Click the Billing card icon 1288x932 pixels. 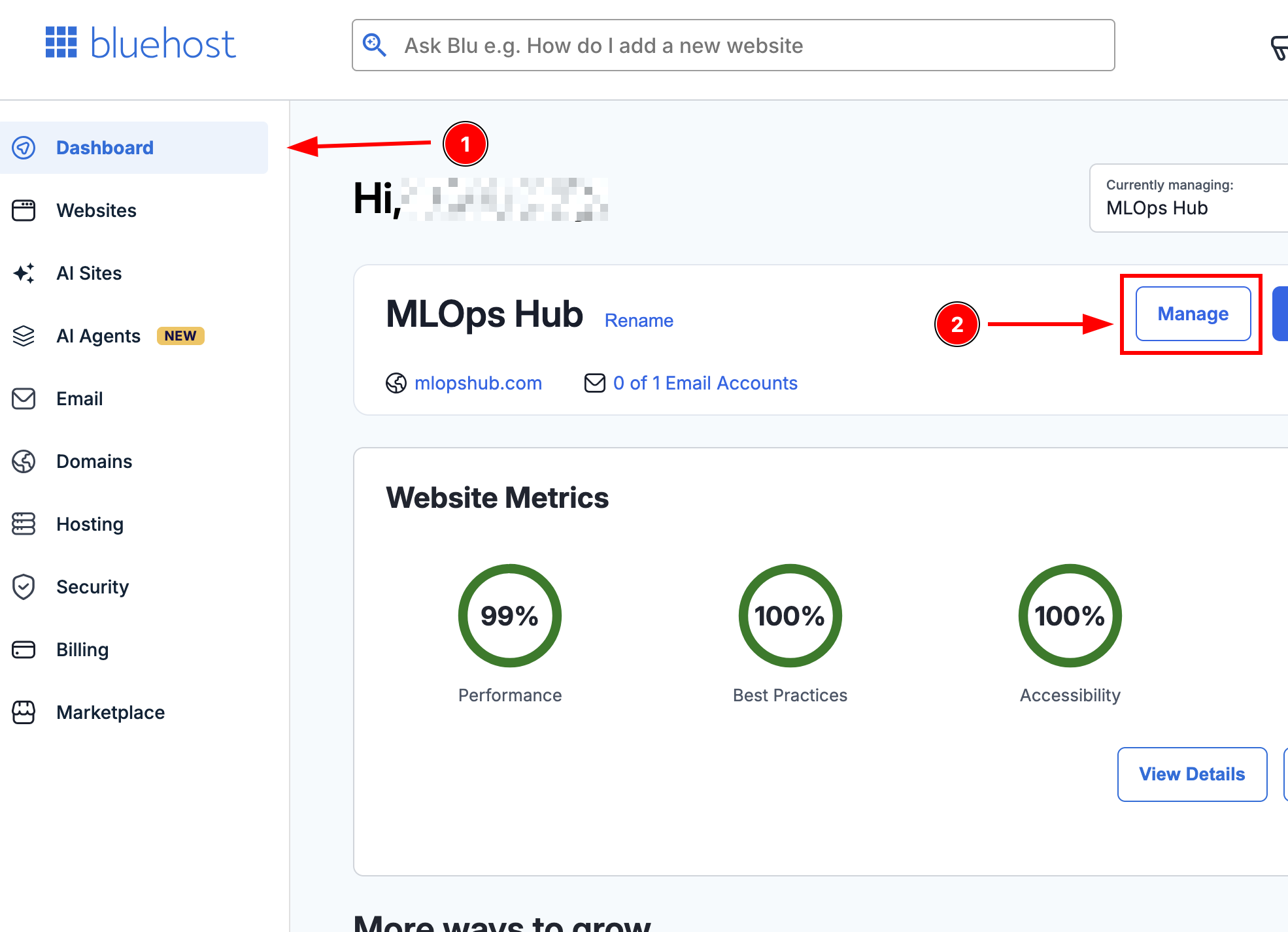pyautogui.click(x=24, y=650)
